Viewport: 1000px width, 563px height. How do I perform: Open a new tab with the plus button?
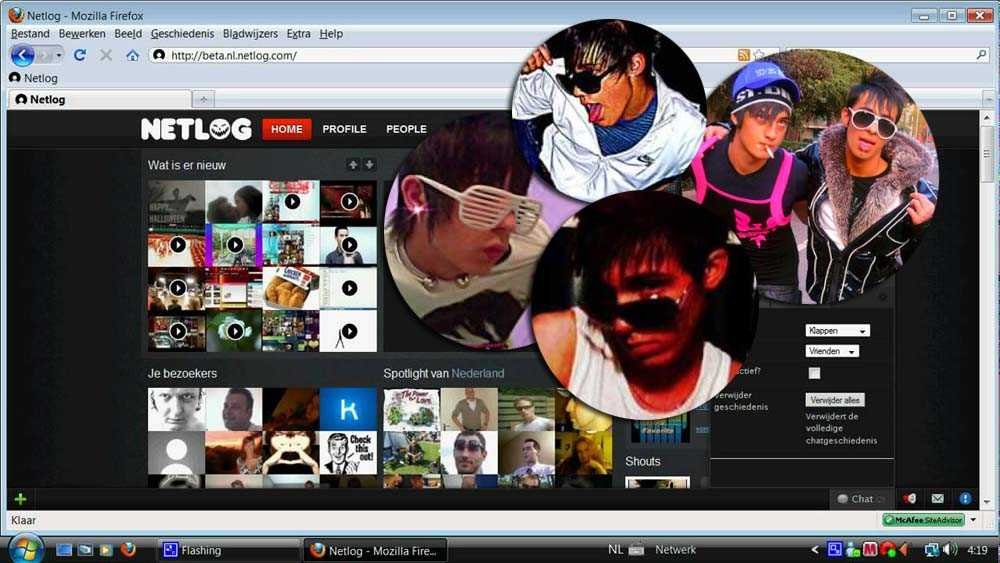pos(203,99)
